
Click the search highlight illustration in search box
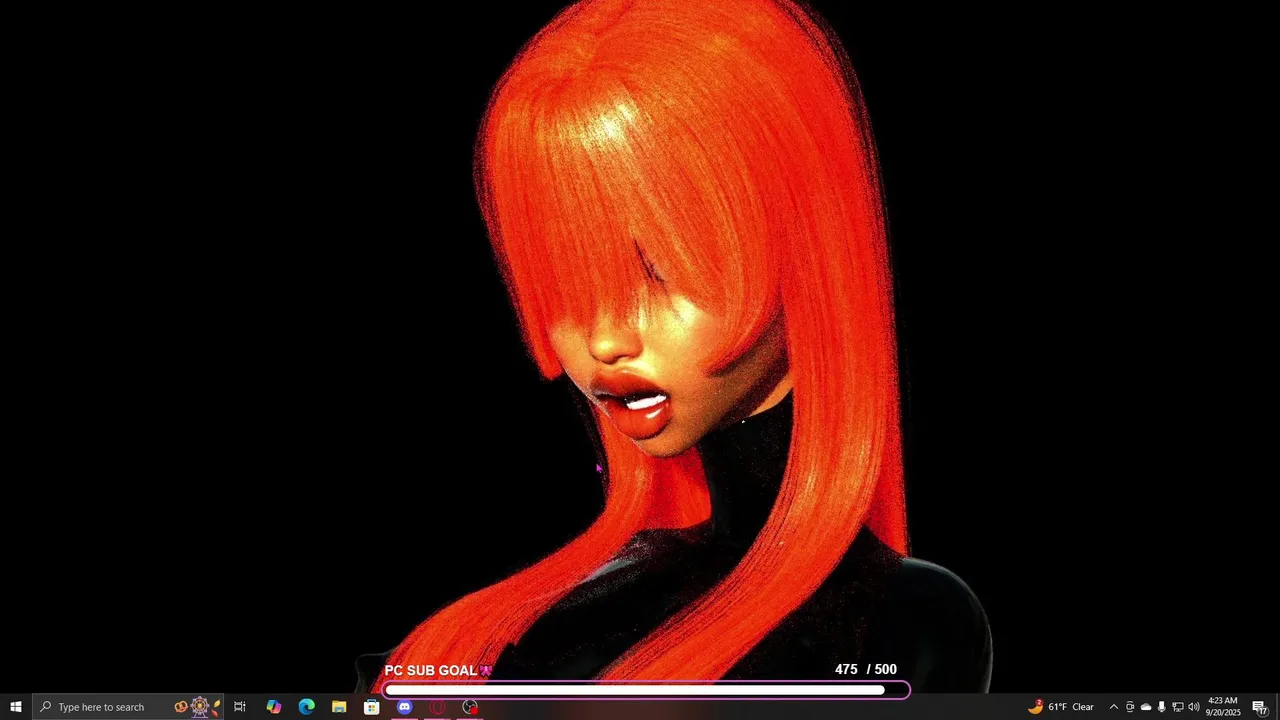198,707
